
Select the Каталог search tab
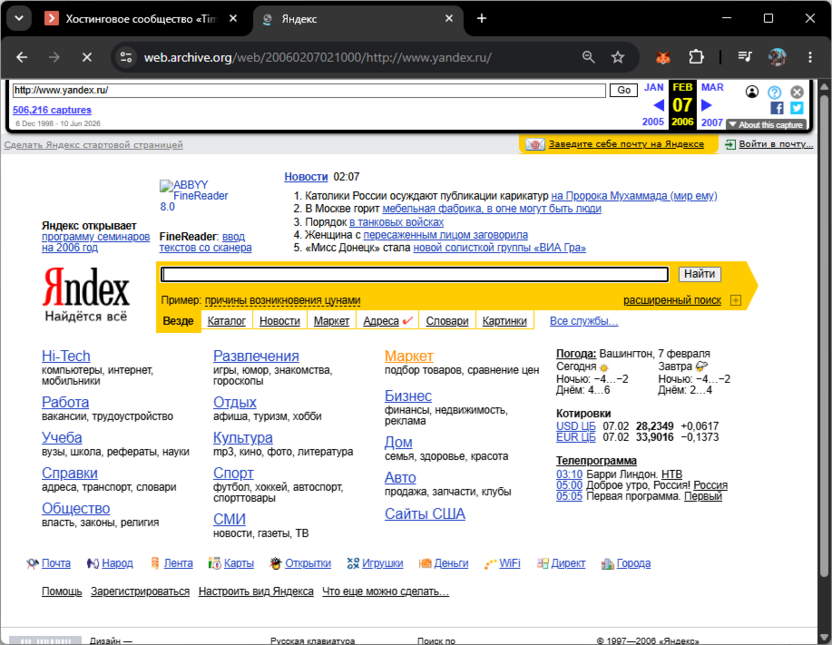227,321
